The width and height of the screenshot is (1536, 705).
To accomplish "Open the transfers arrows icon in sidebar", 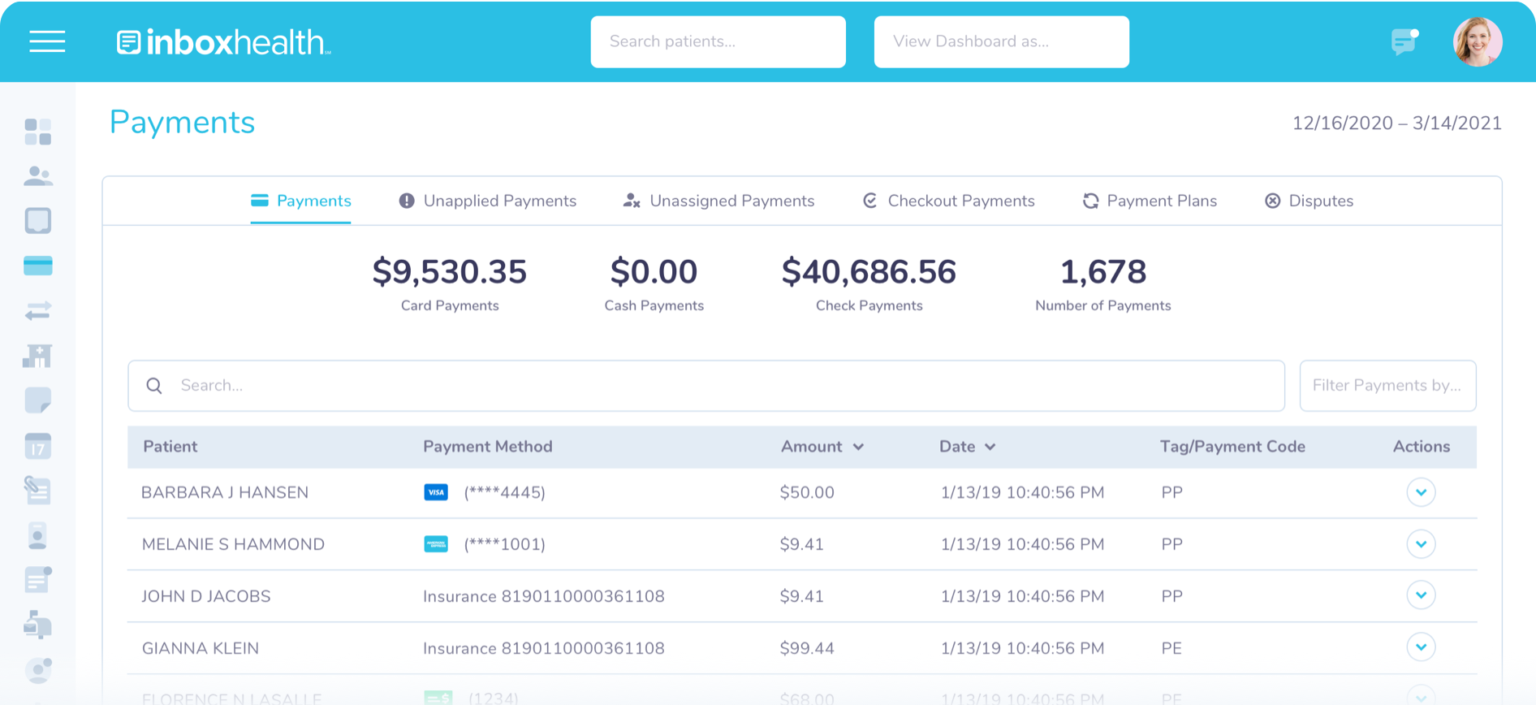I will coord(38,310).
